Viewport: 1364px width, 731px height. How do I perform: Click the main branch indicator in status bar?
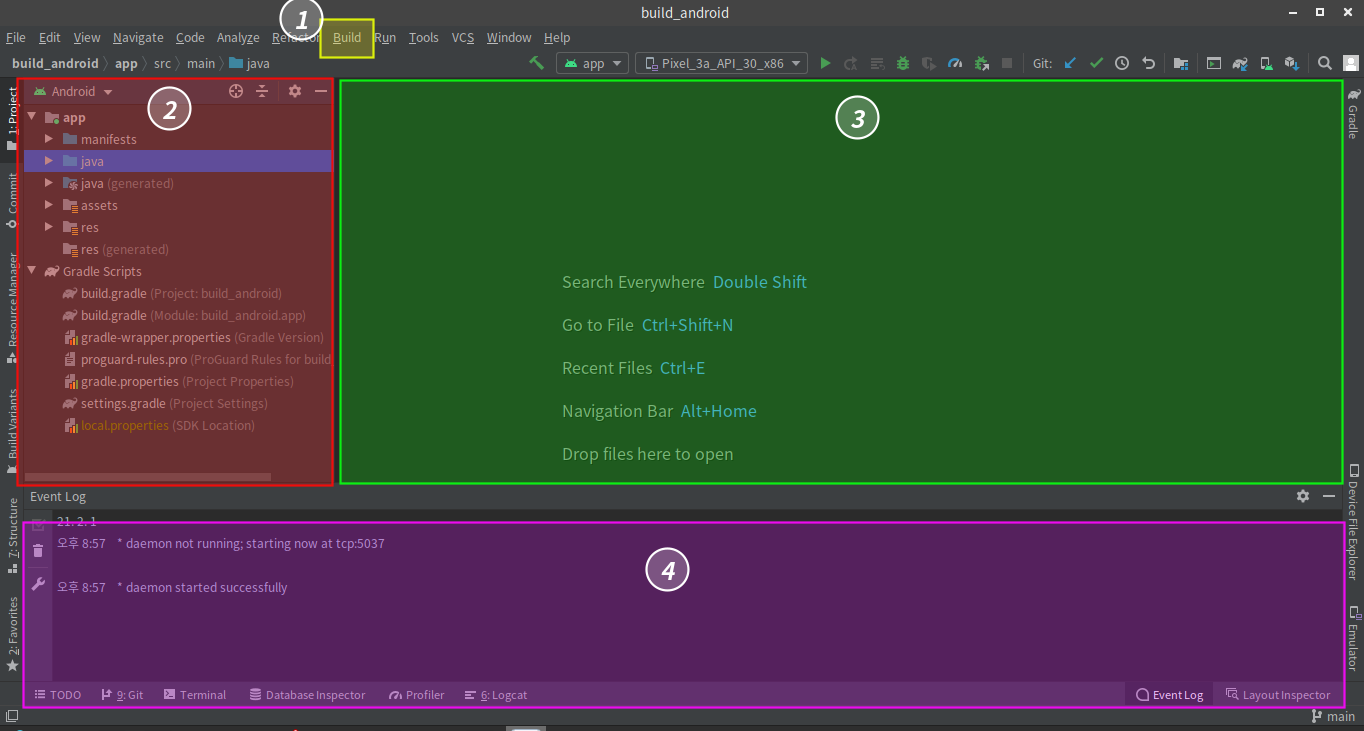[x=1333, y=716]
